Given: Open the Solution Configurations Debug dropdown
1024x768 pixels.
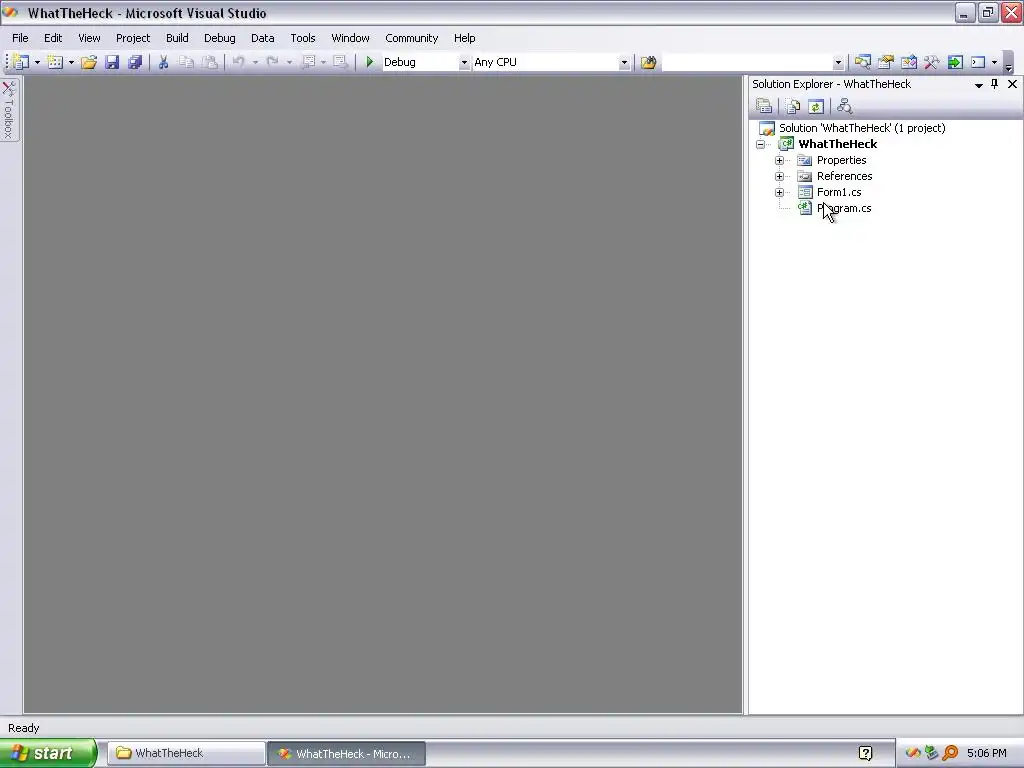Looking at the screenshot, I should 464,63.
